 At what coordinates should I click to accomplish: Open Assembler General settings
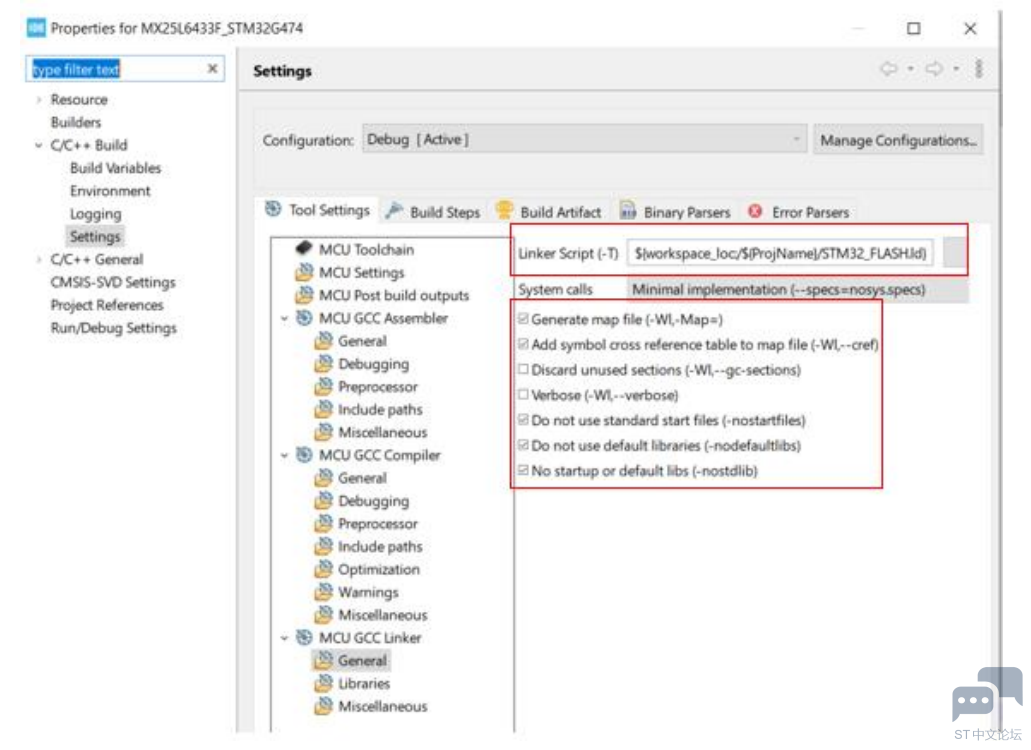point(362,341)
